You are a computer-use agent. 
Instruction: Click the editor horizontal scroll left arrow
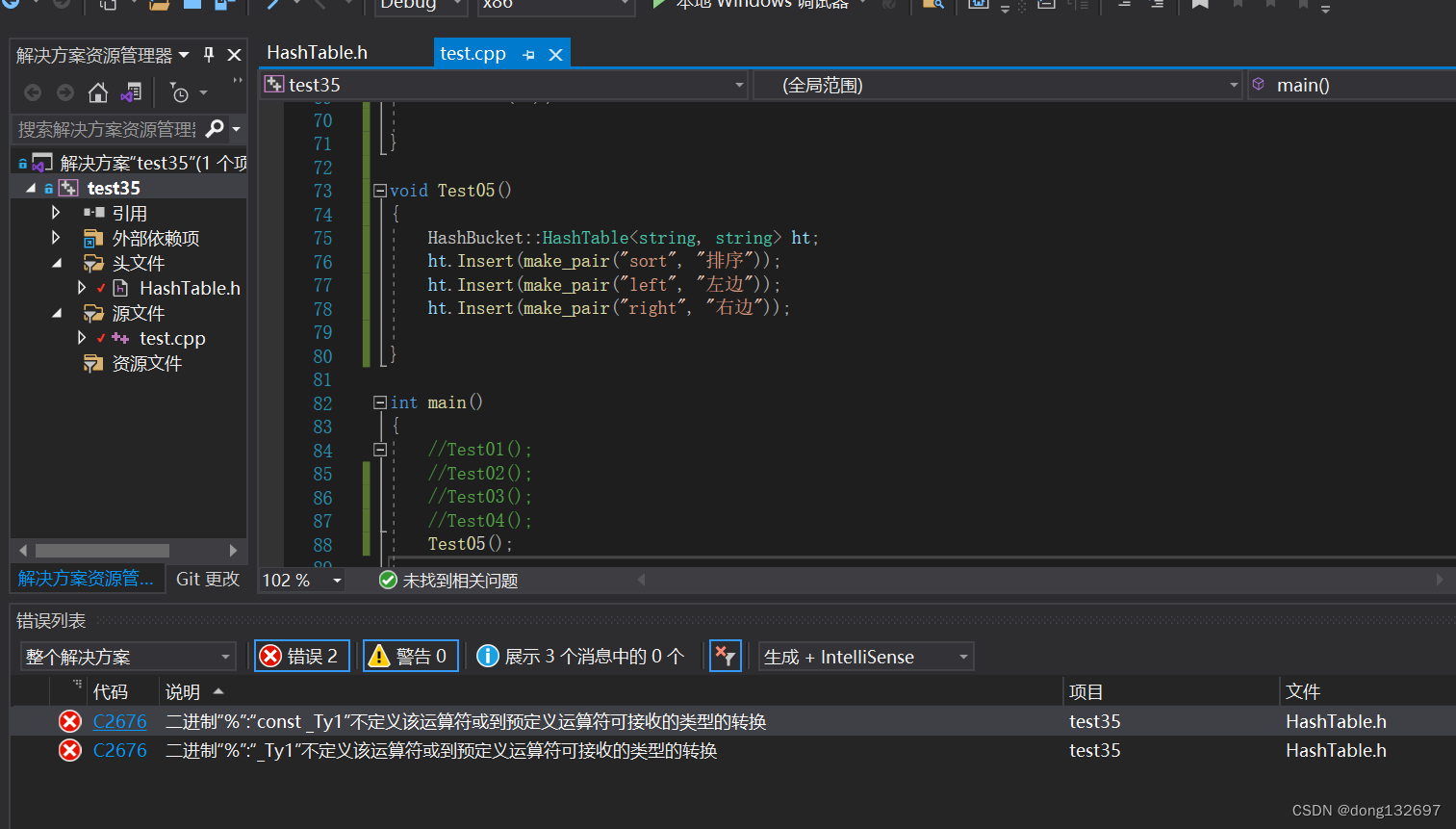[x=641, y=580]
